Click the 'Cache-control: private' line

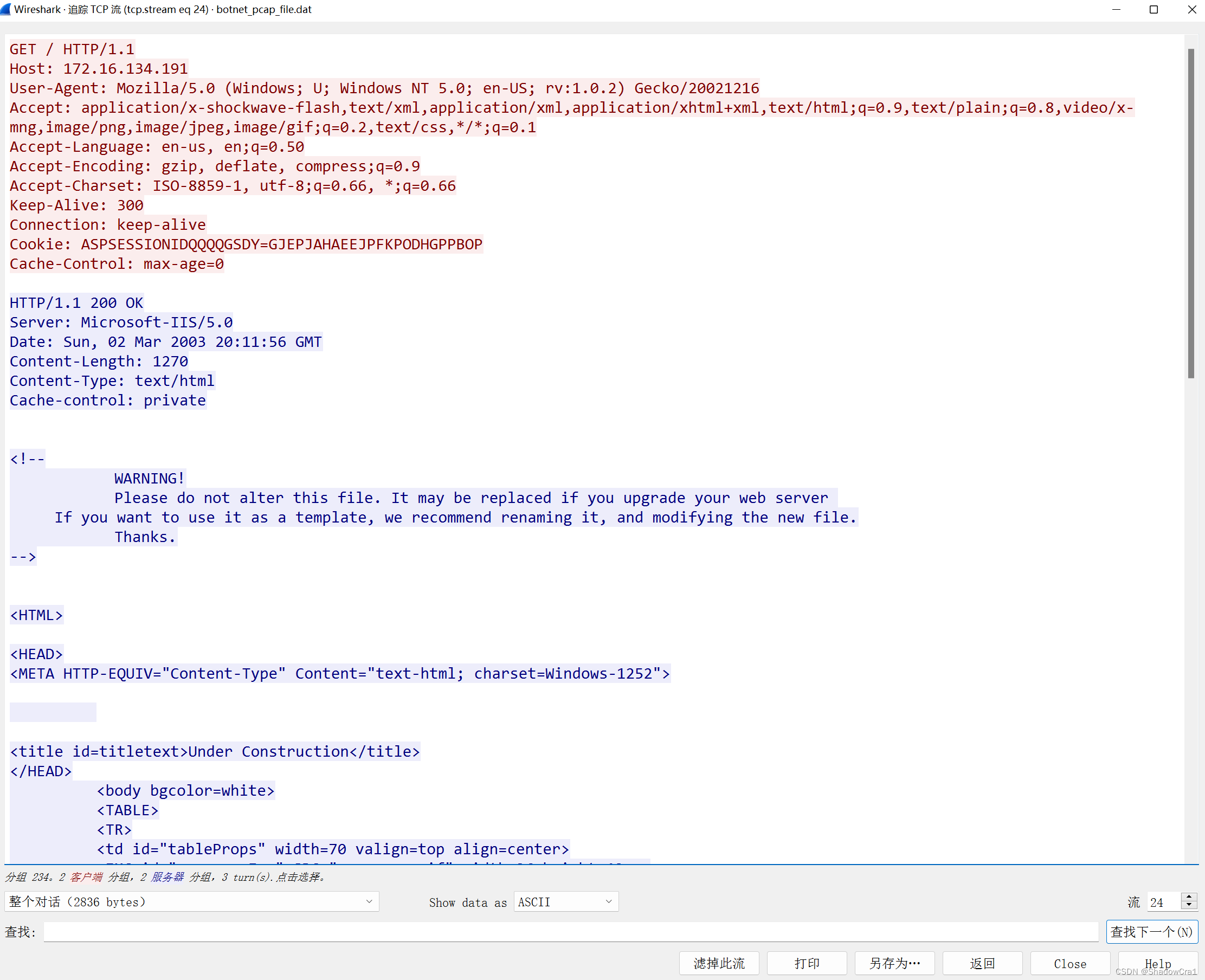[108, 400]
